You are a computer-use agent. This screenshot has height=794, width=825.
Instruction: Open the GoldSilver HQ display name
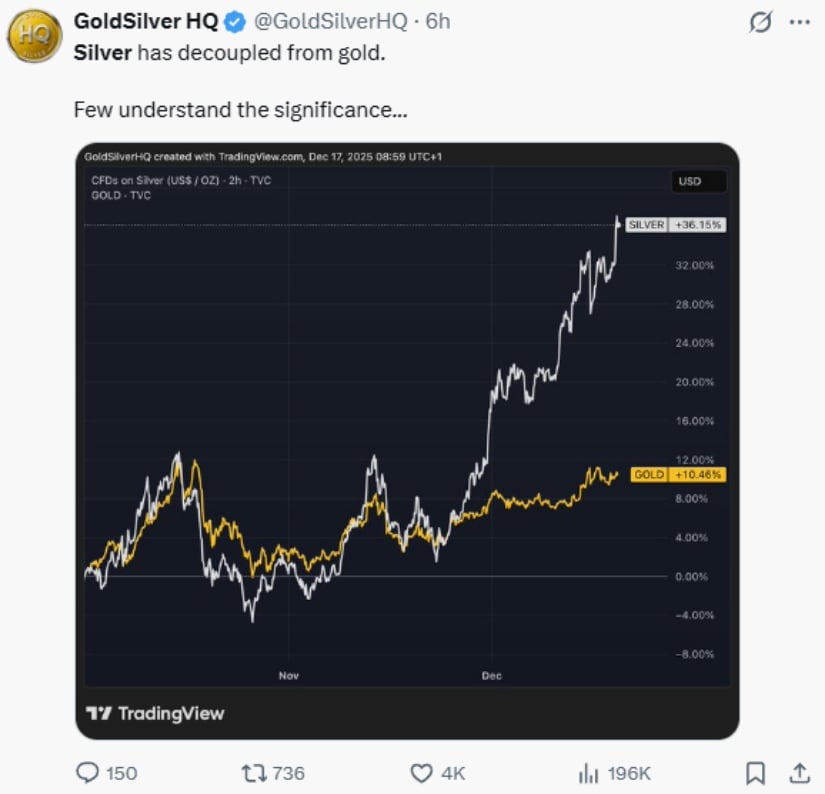(146, 22)
